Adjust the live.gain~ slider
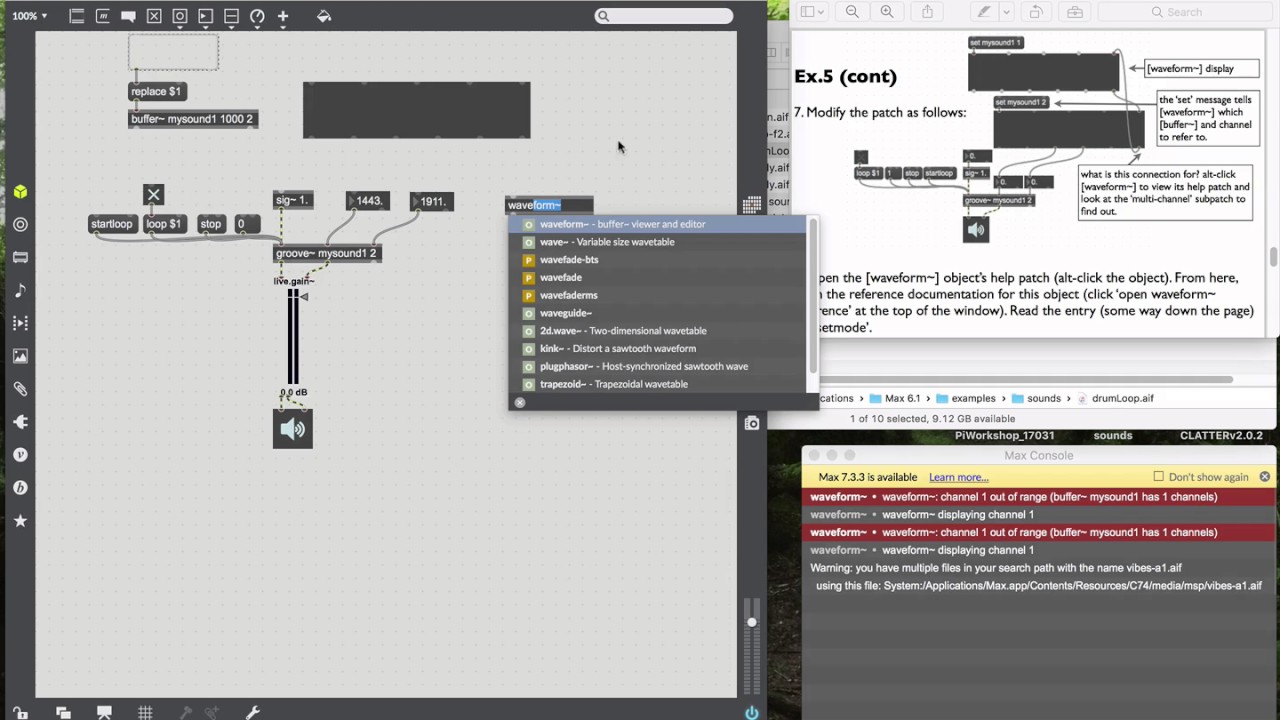 (x=293, y=338)
